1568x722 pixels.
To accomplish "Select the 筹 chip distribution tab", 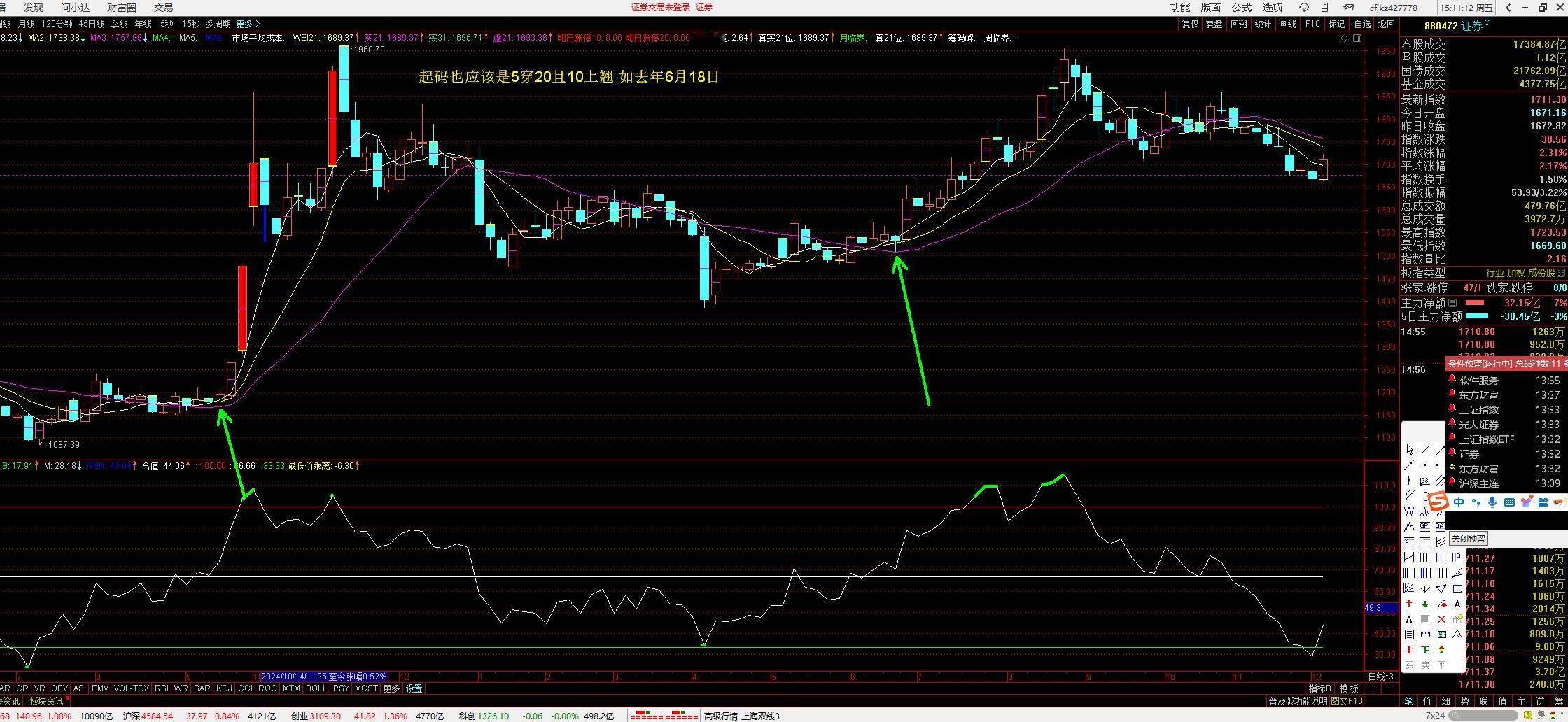I will coord(1558,701).
